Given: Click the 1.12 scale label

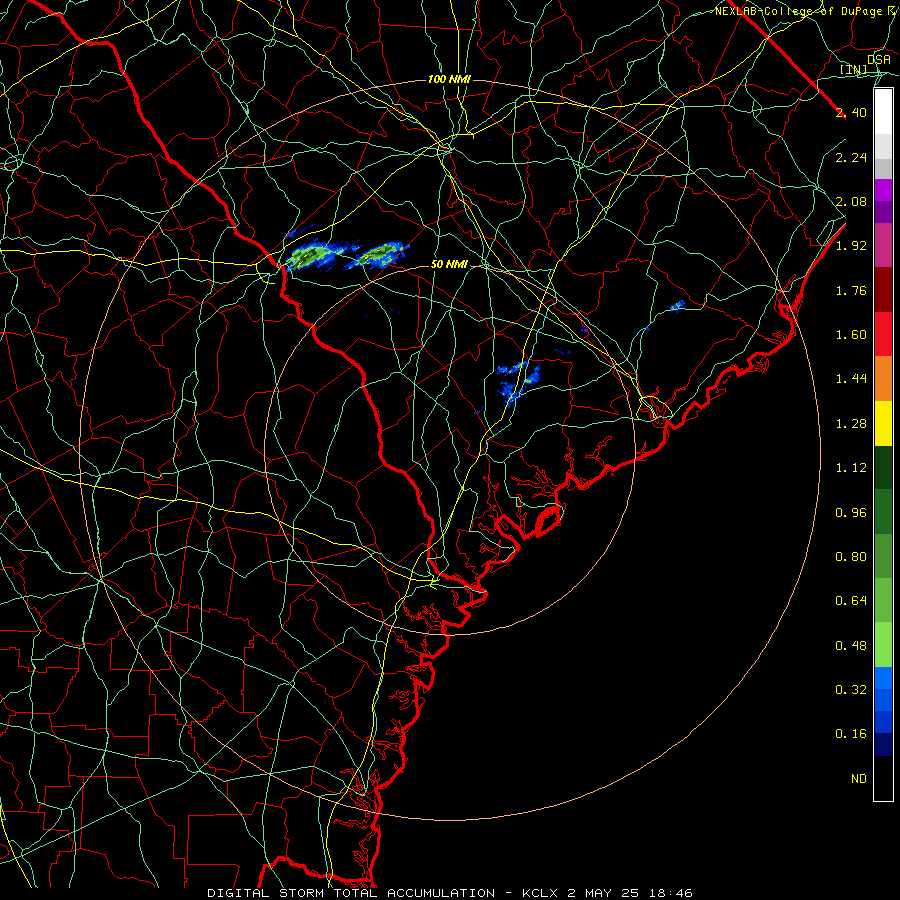Looking at the screenshot, I should (851, 468).
